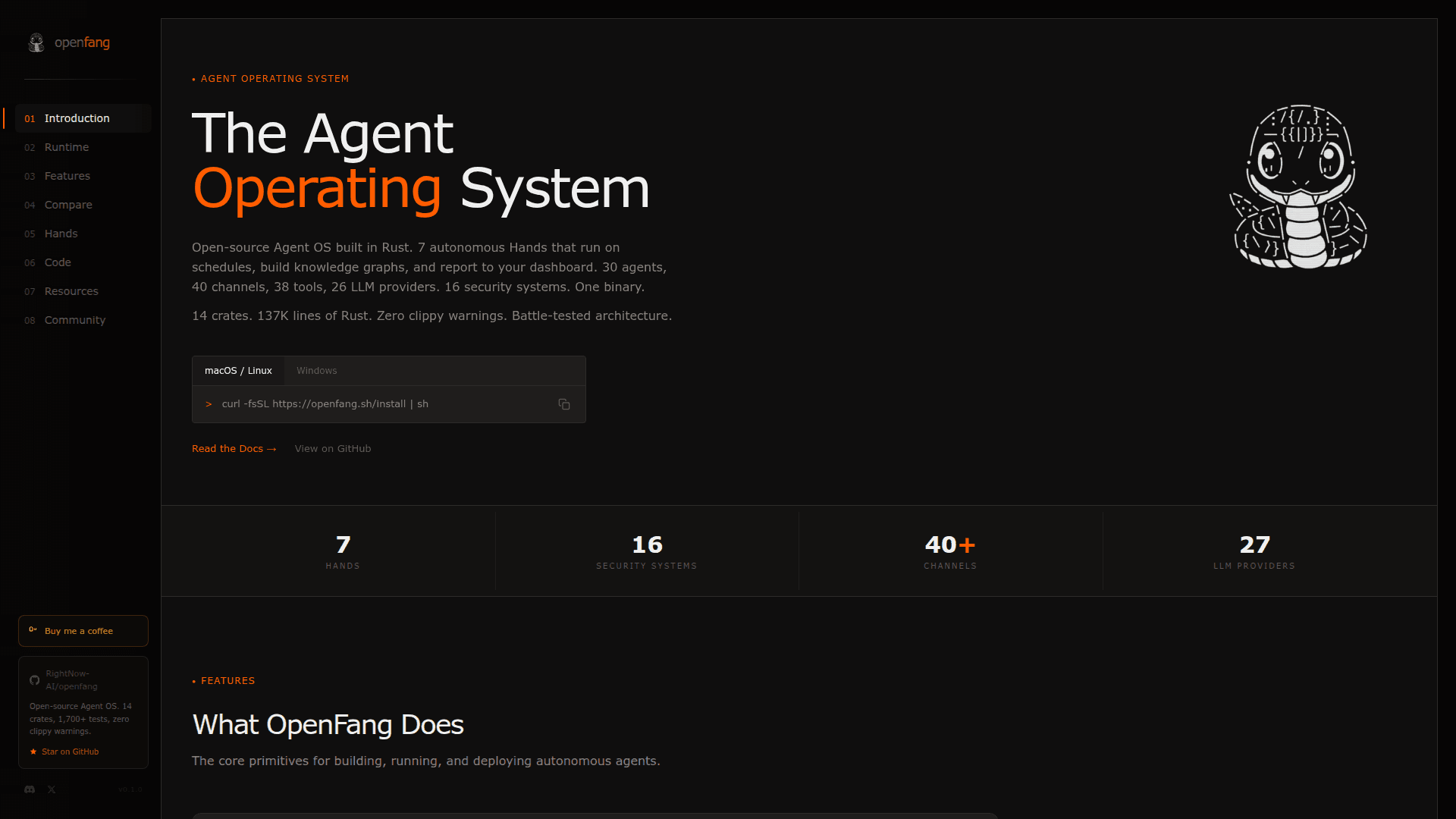The height and width of the screenshot is (819, 1456).
Task: Go to Runtime section in sidebar
Action: point(67,147)
